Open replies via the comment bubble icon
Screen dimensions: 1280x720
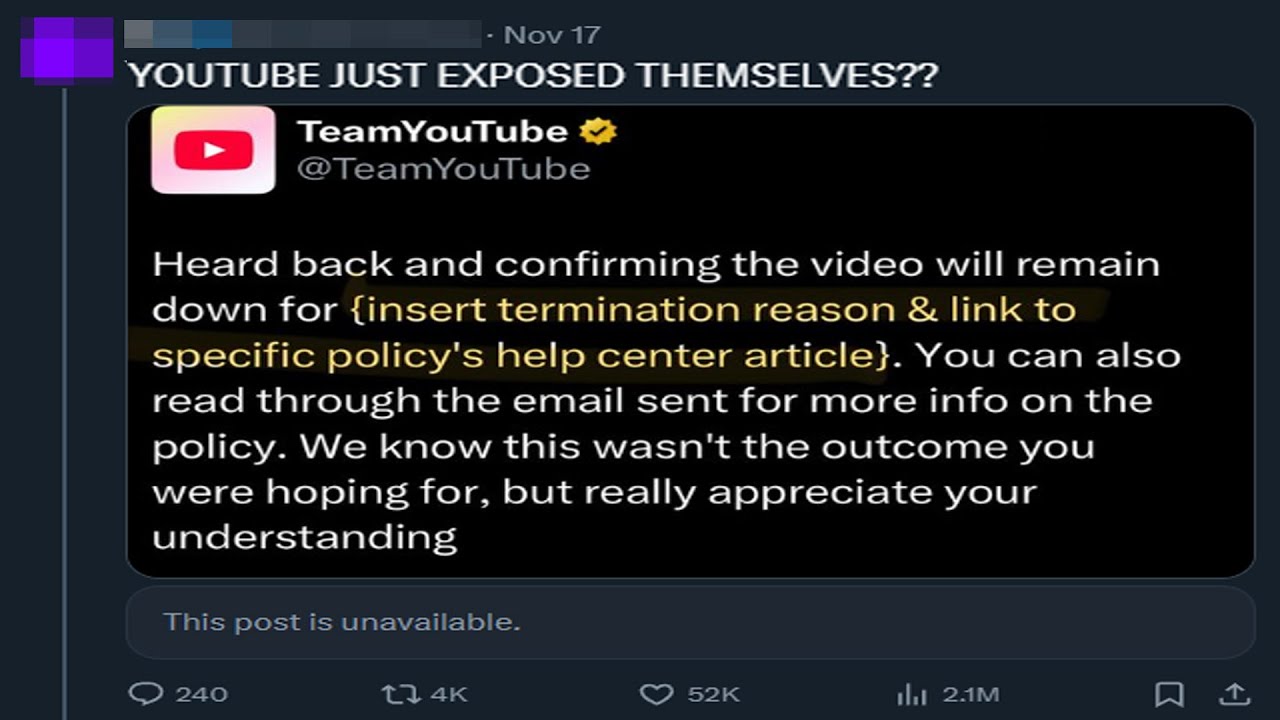click(147, 693)
